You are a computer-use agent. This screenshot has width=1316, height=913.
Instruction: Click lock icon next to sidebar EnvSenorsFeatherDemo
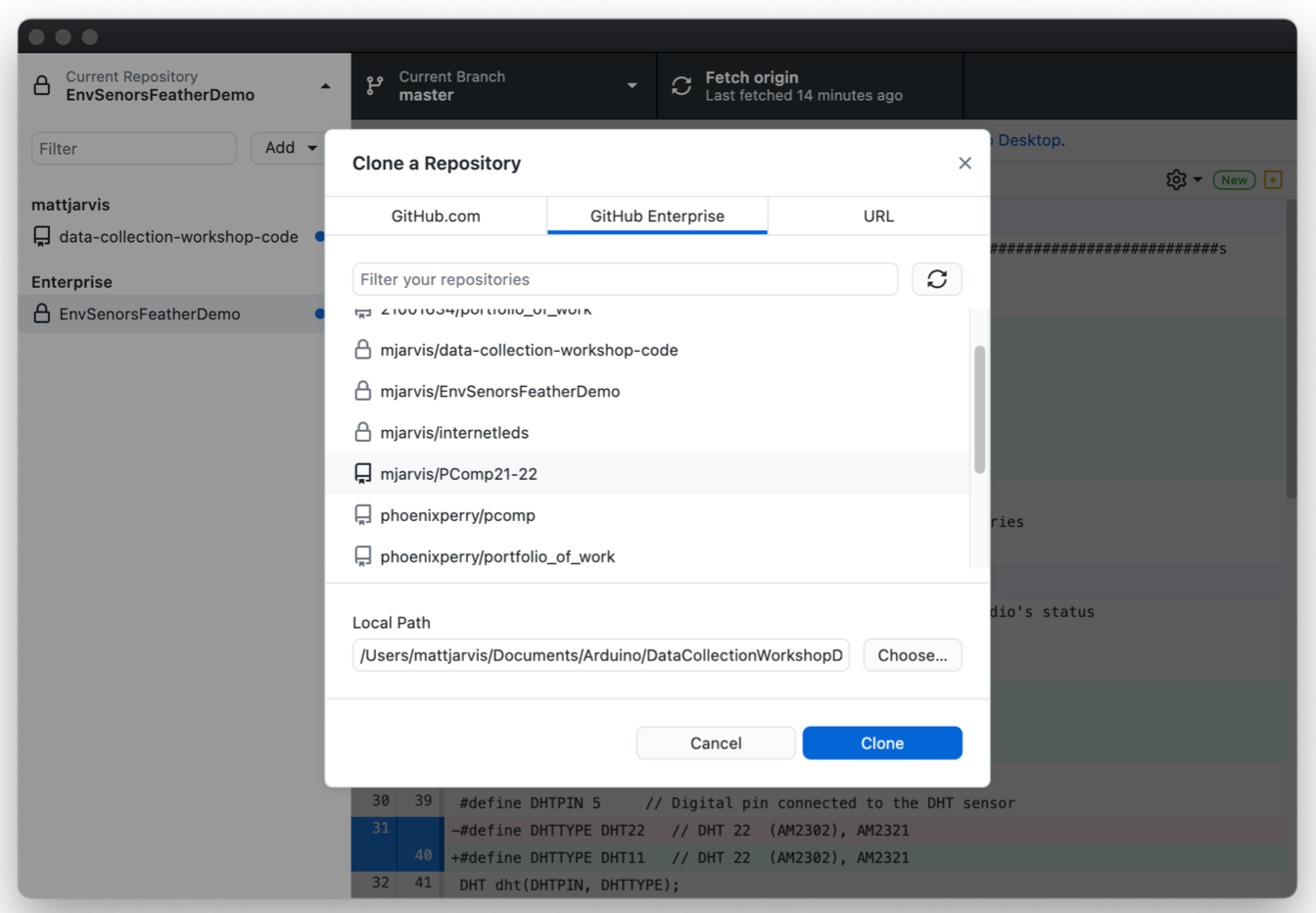click(41, 313)
